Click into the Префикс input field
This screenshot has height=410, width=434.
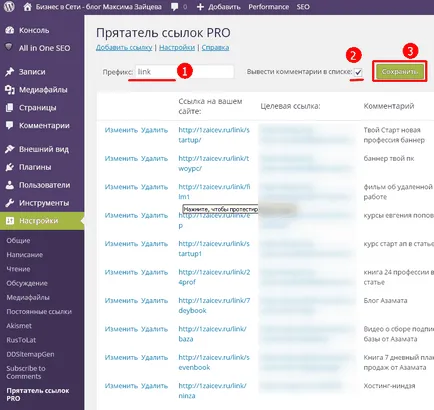pos(184,72)
